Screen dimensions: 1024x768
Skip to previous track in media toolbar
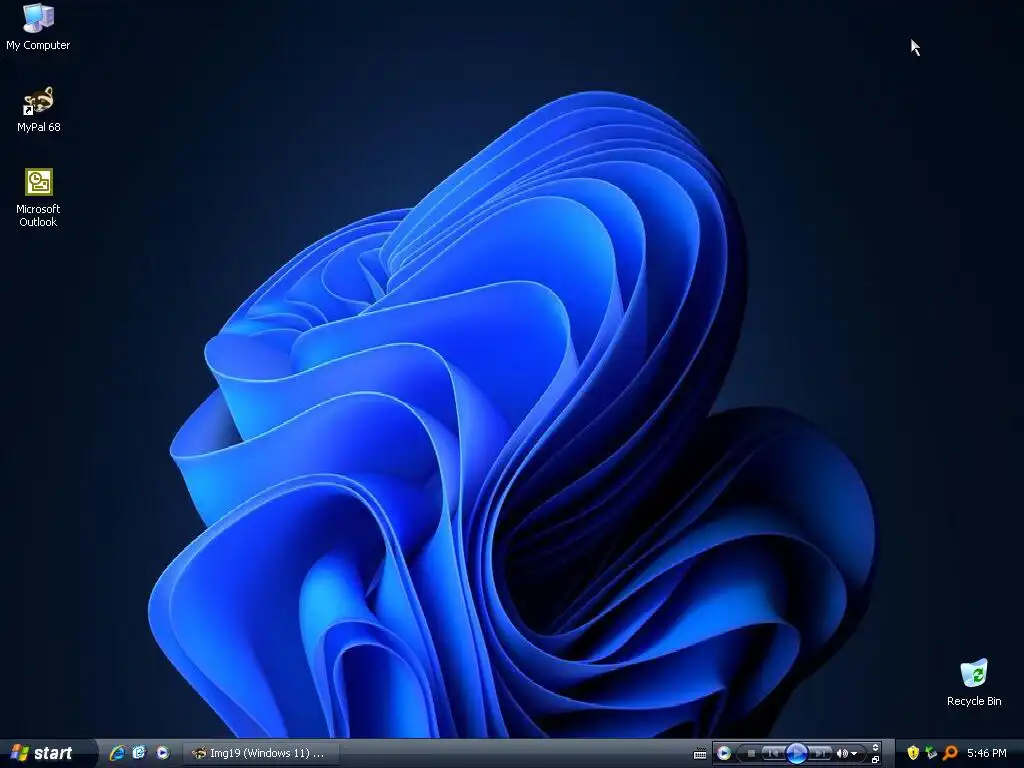(x=775, y=753)
